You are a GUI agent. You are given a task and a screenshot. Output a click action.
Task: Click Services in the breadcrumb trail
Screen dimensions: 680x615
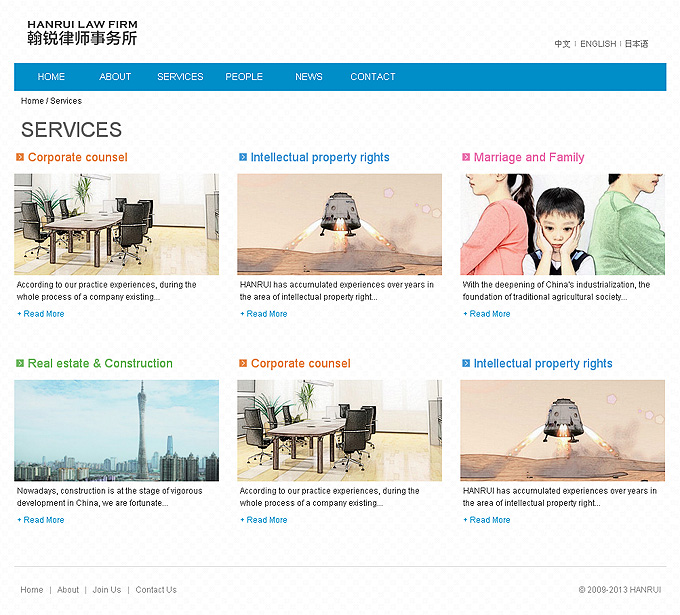[x=66, y=101]
